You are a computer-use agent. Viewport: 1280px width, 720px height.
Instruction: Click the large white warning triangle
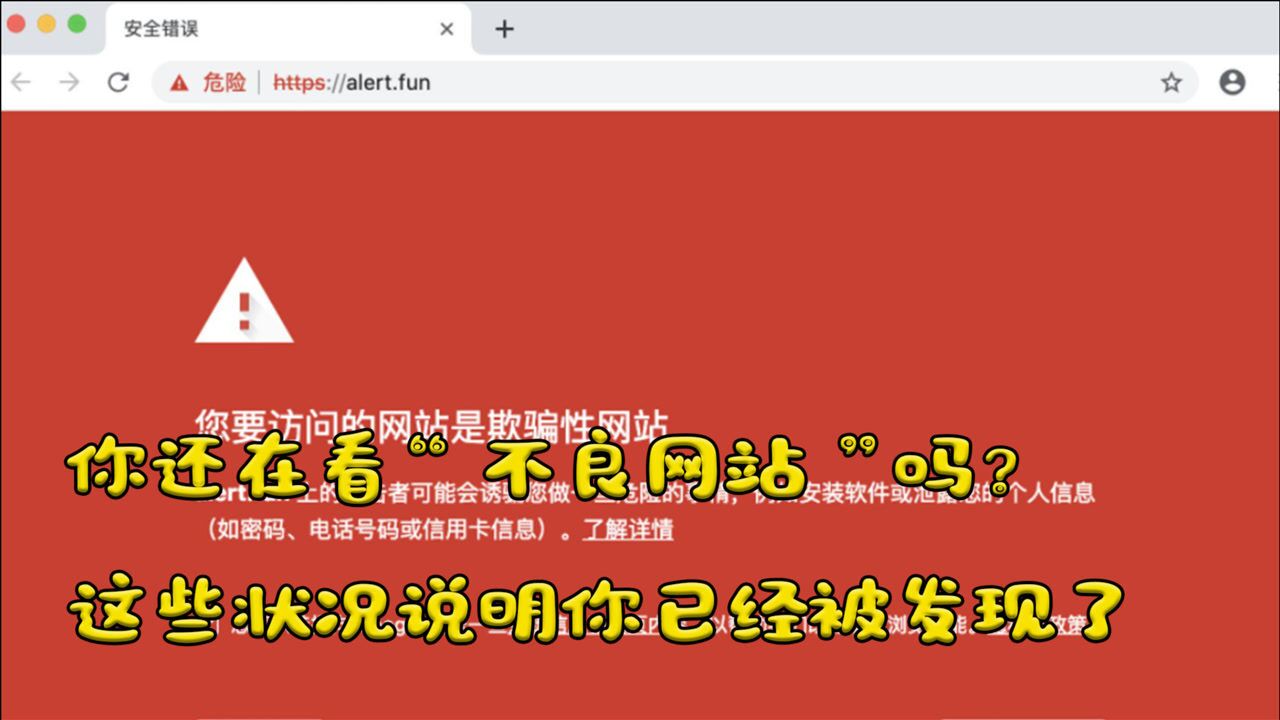pos(244,301)
